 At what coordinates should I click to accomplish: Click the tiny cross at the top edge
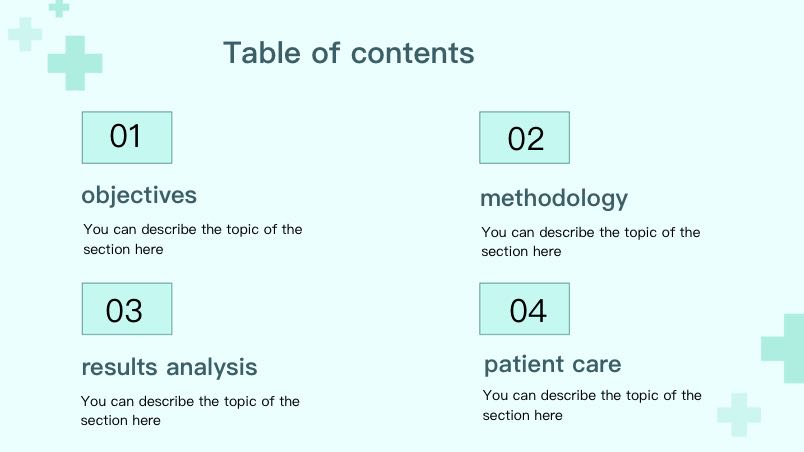(x=59, y=7)
